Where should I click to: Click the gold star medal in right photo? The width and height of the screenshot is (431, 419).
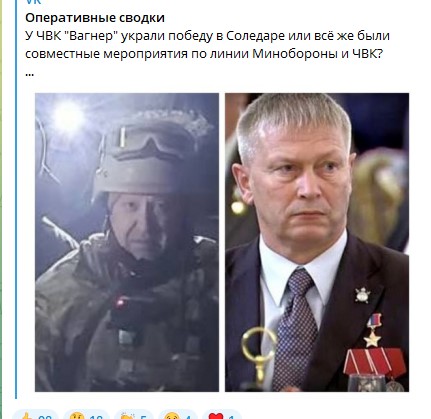click(x=373, y=339)
